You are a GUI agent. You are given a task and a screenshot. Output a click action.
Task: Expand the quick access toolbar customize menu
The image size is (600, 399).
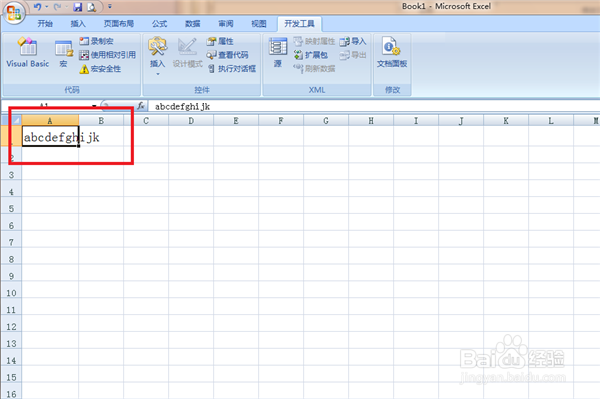(110, 7)
